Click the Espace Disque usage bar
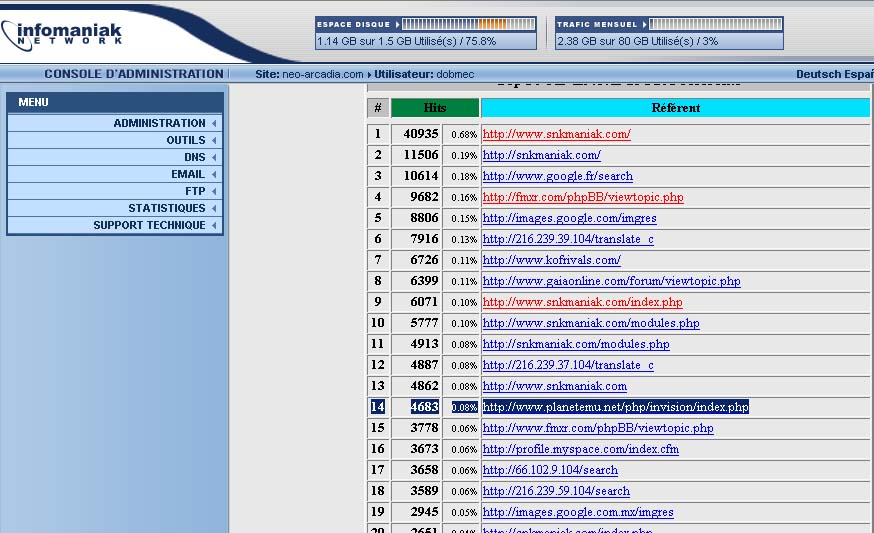Viewport: 874px width, 533px height. coord(468,24)
